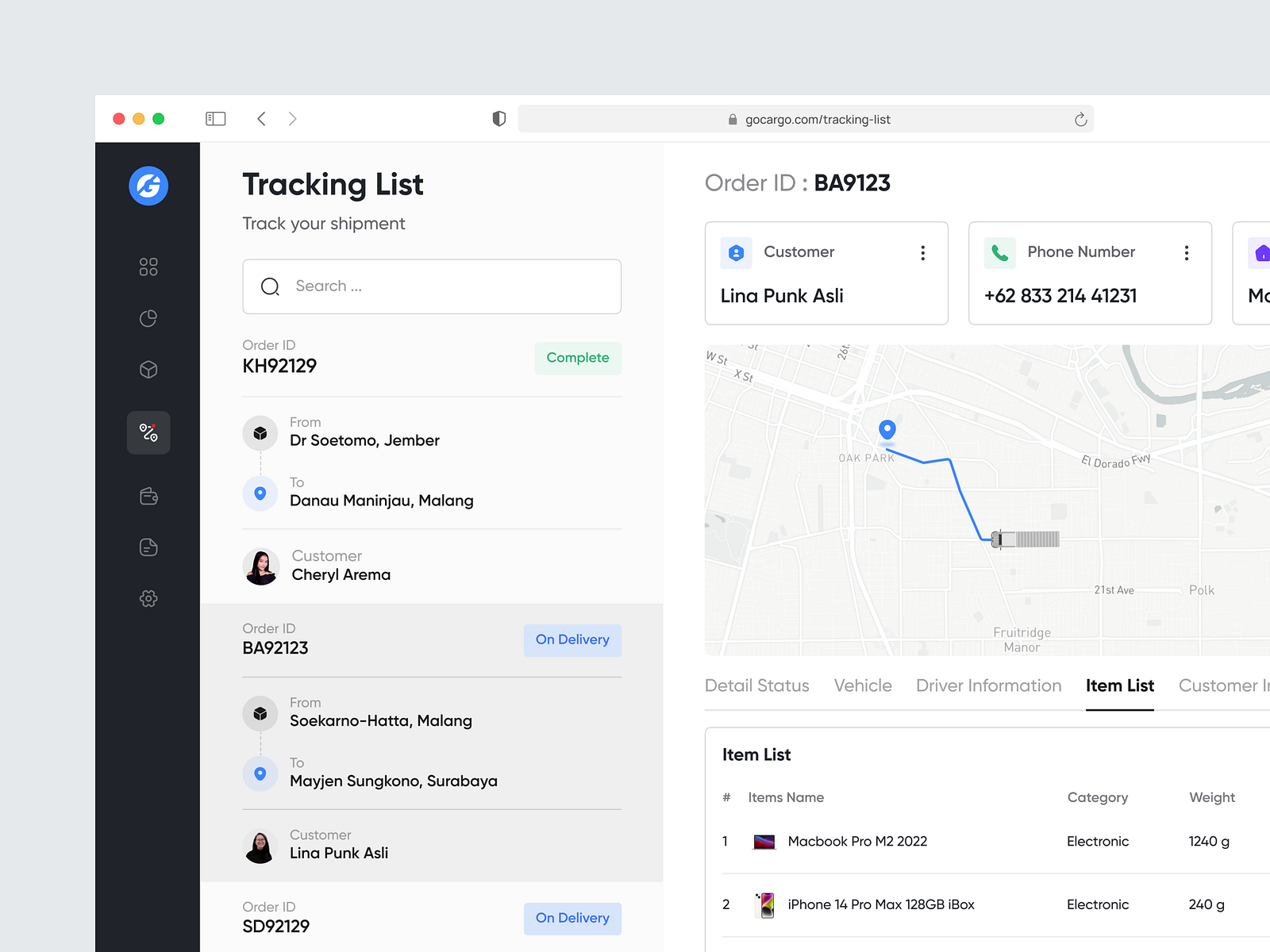This screenshot has height=952, width=1270.
Task: Switch to the Detail Status tab
Action: click(x=756, y=685)
